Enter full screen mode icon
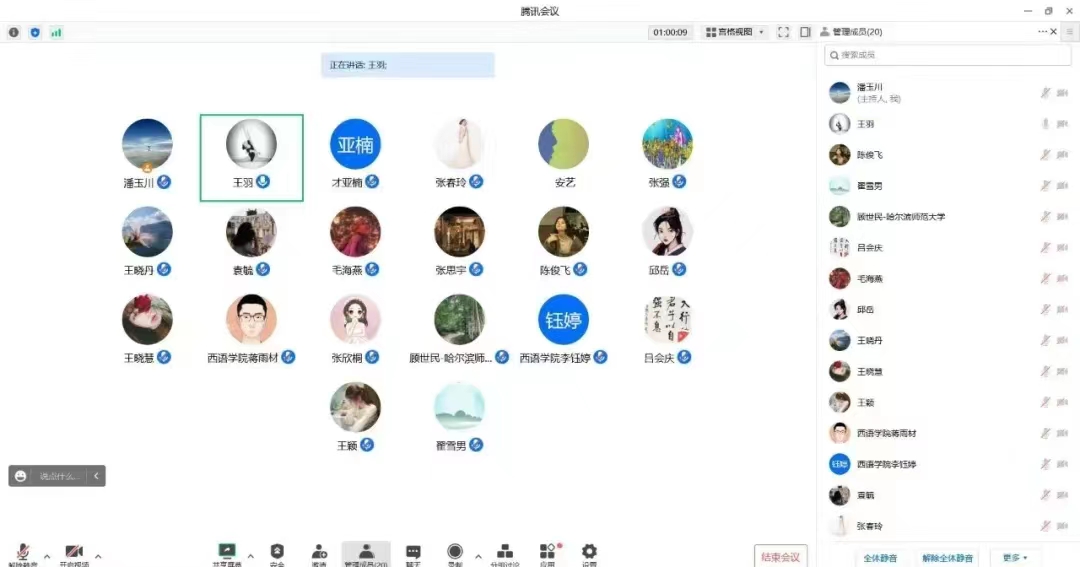 point(783,32)
